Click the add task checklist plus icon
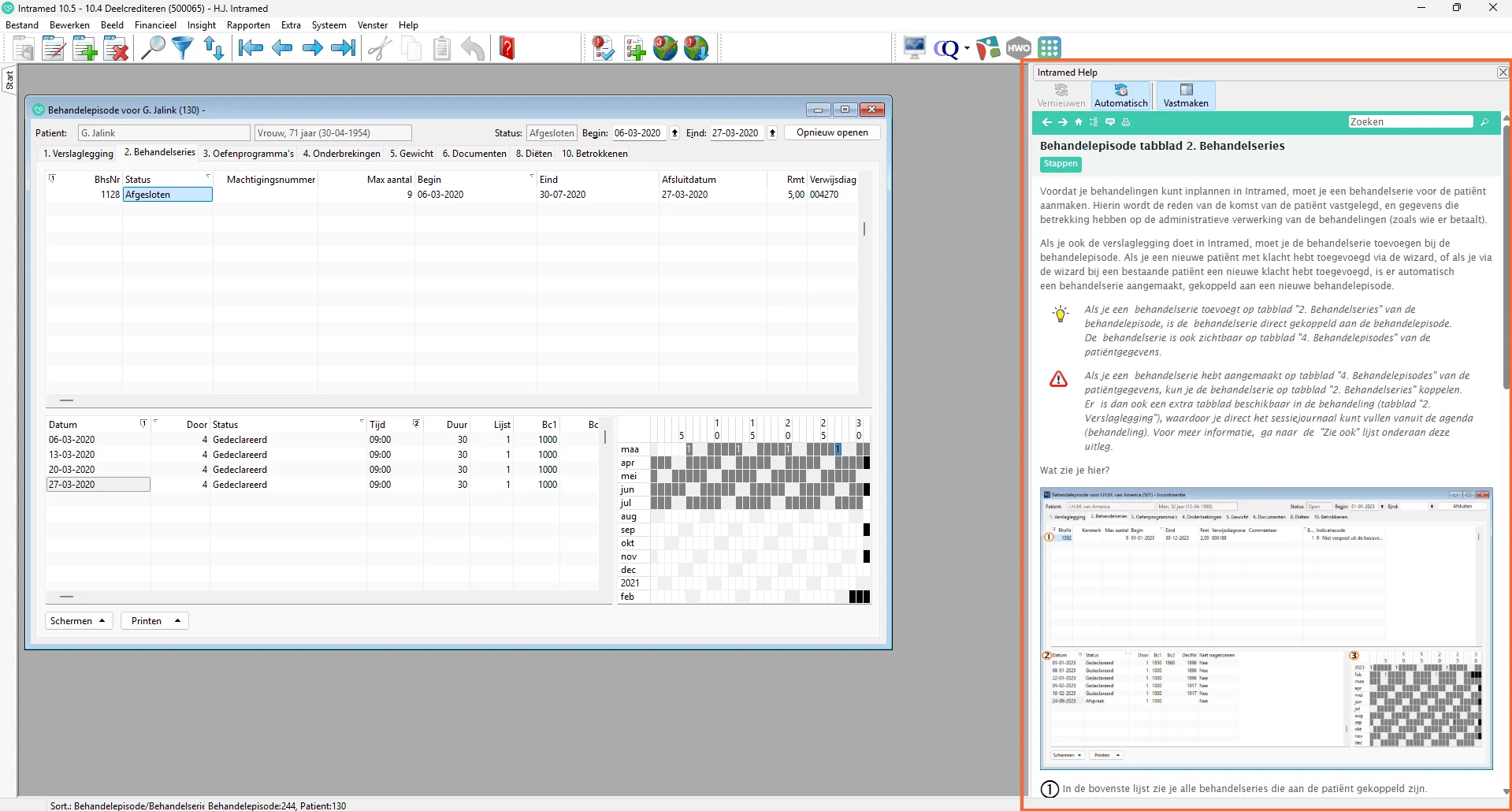 pos(634,48)
